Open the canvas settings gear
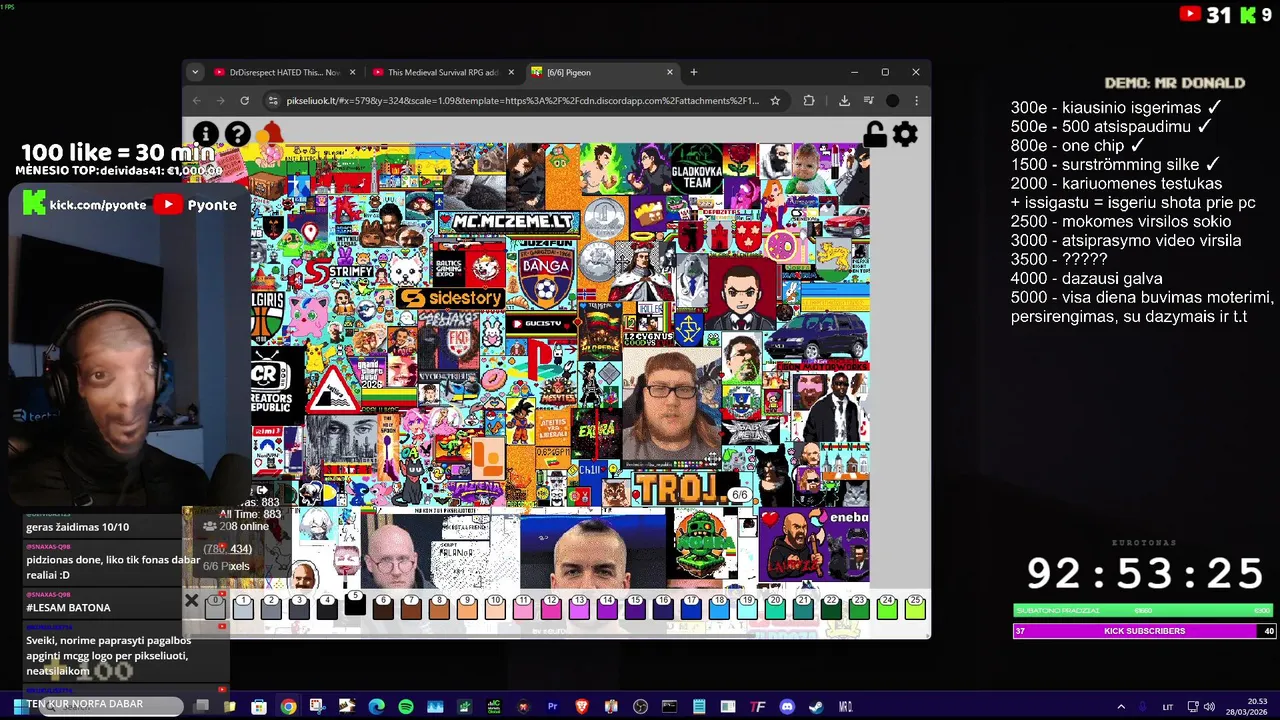Viewport: 1280px width, 720px height. click(905, 134)
